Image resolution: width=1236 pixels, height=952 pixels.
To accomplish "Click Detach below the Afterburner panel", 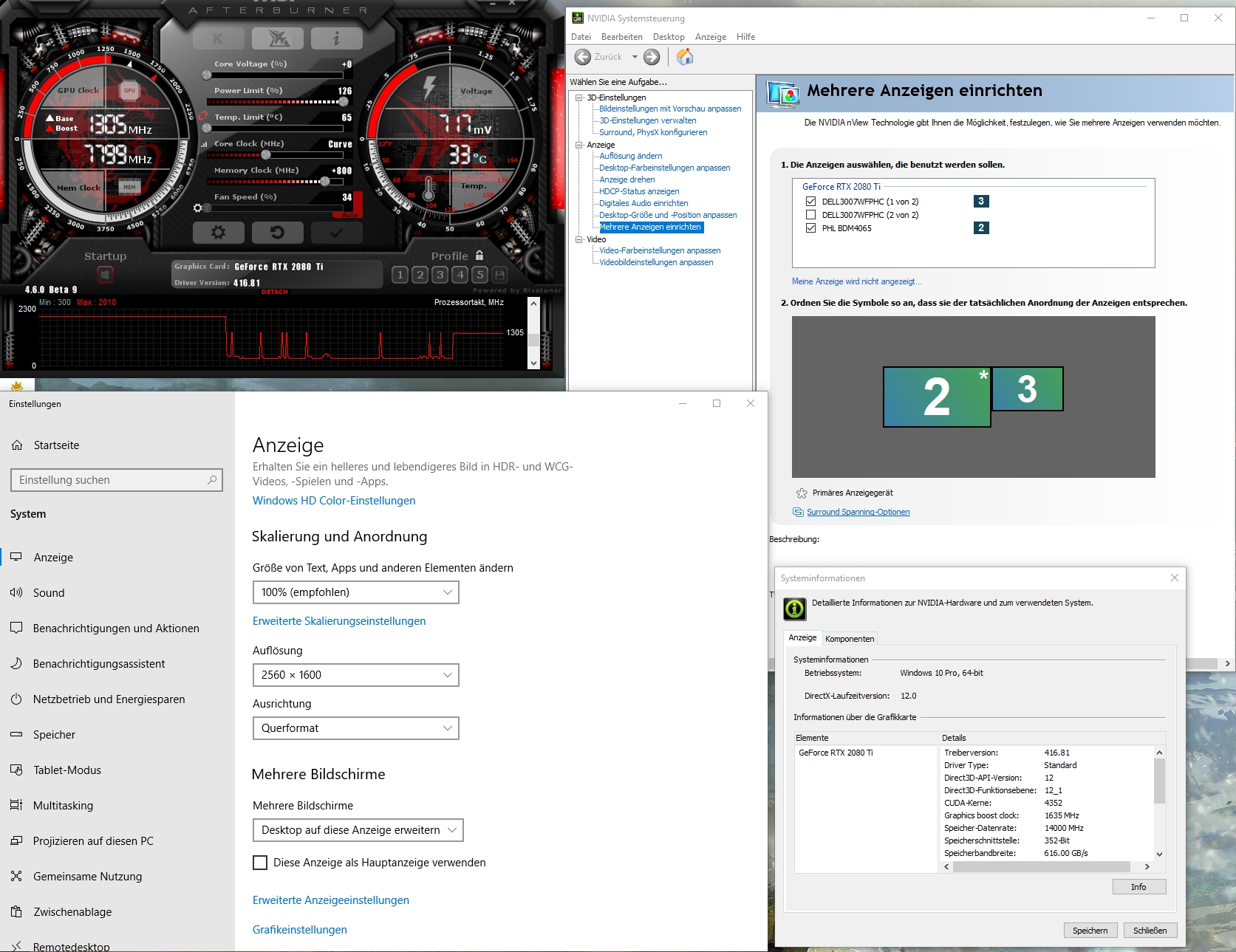I will [275, 292].
